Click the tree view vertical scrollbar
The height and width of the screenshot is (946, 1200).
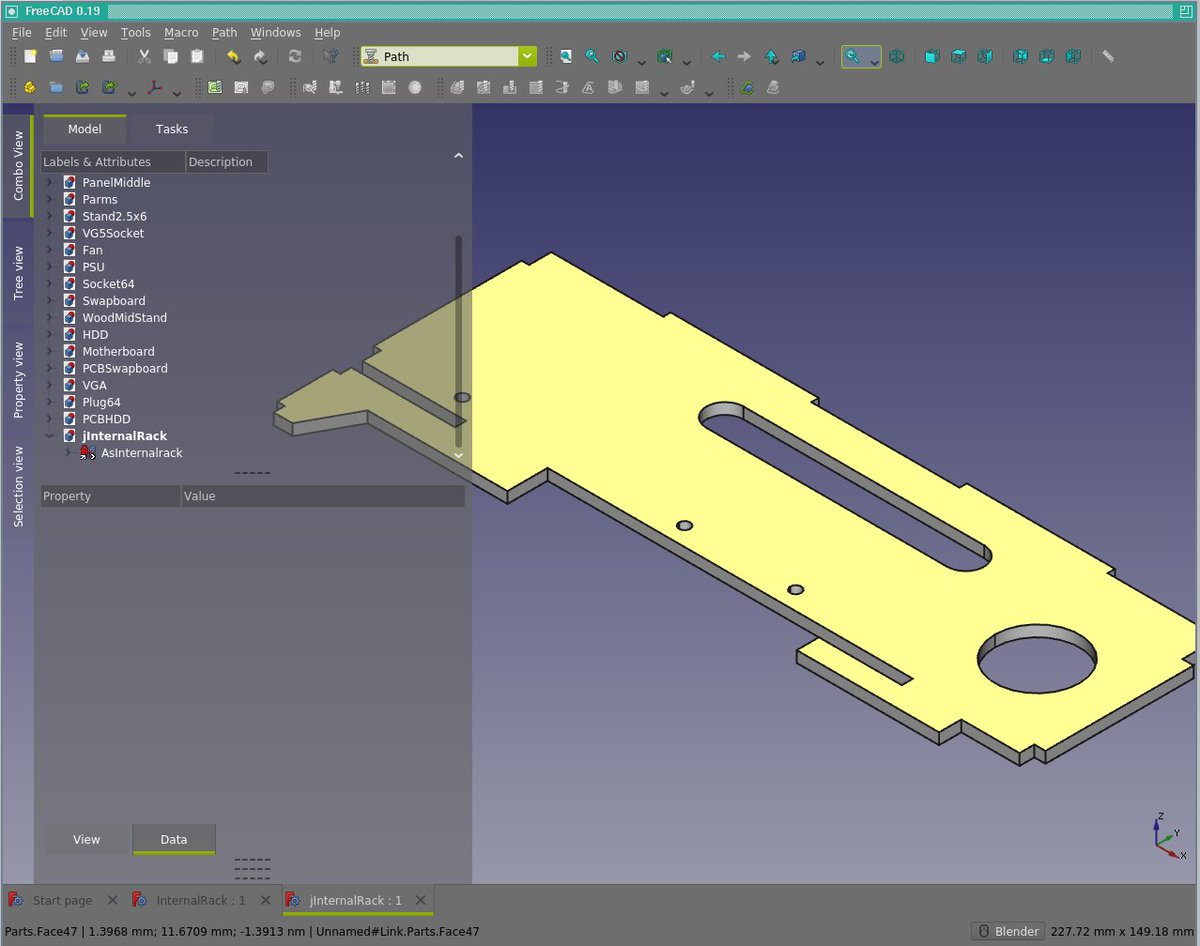click(459, 340)
